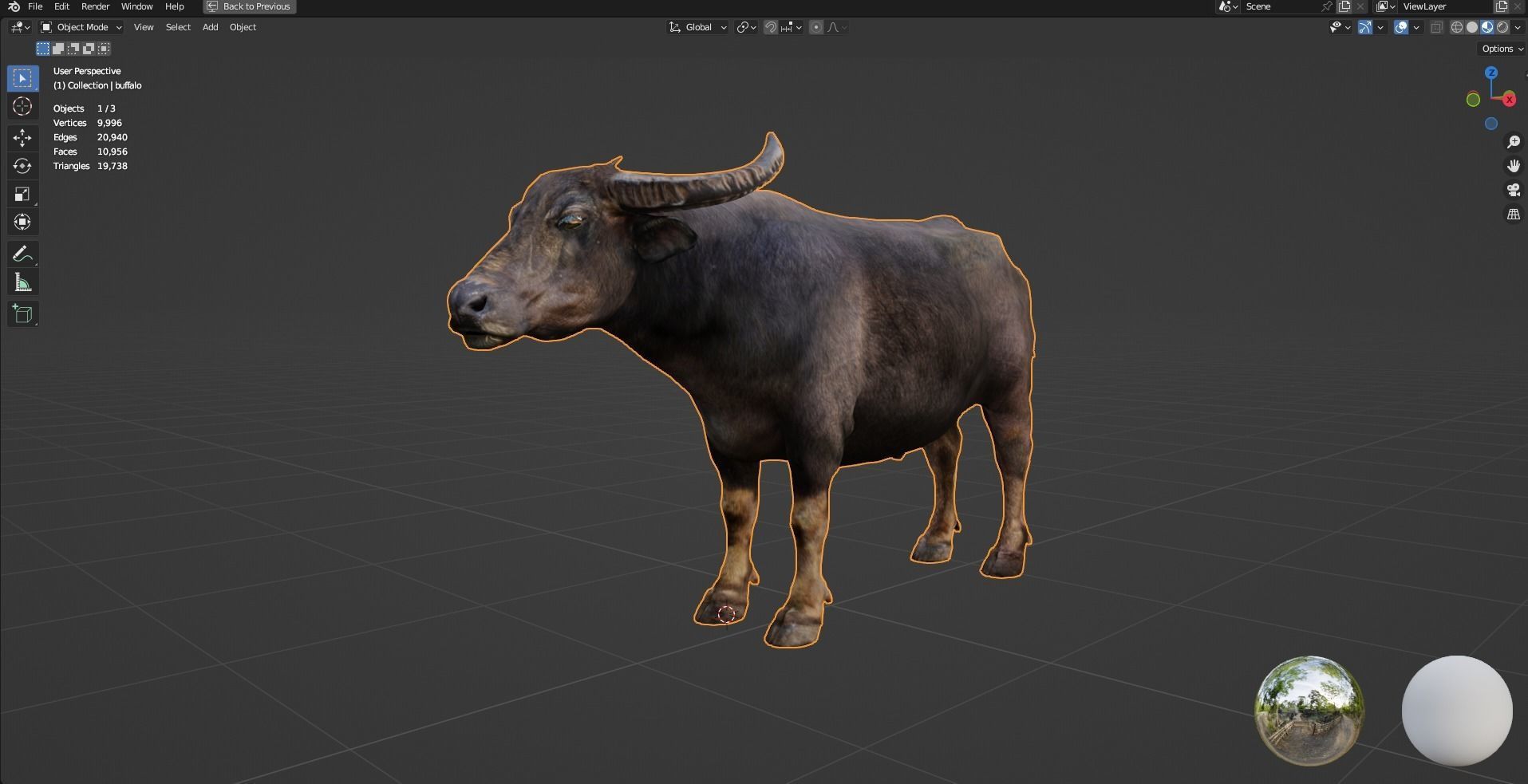1528x784 pixels.
Task: Toggle the Snap magnet
Action: coord(771,27)
